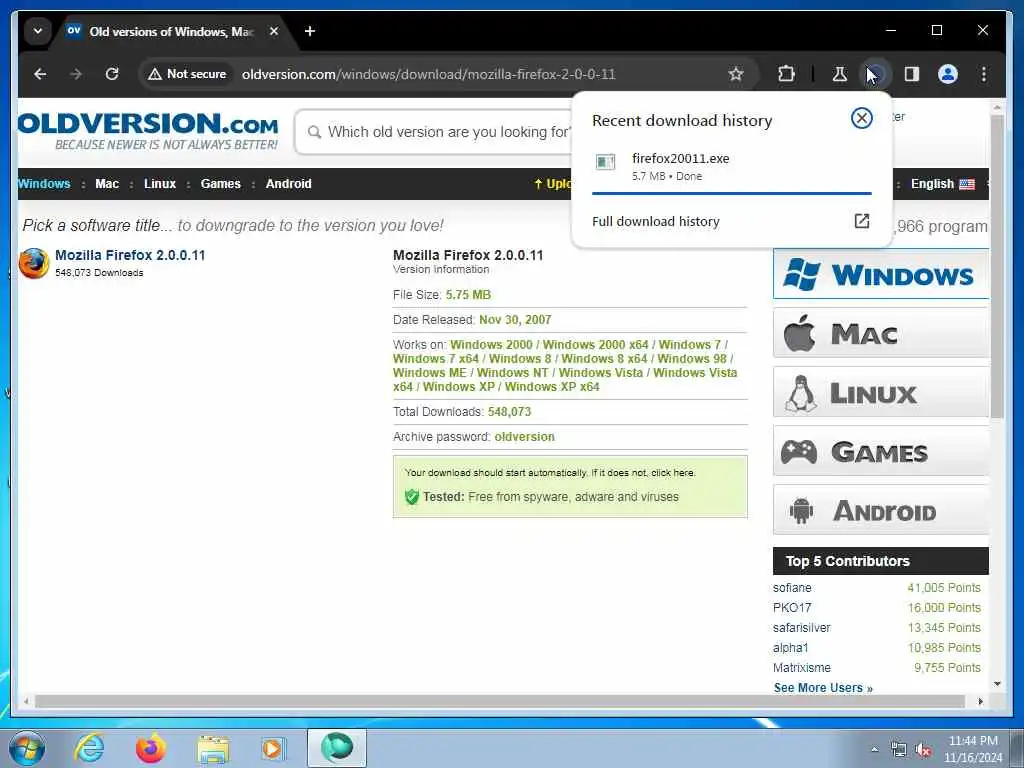Click the 'click here' download fallback text
The image size is (1024, 768).
(673, 473)
